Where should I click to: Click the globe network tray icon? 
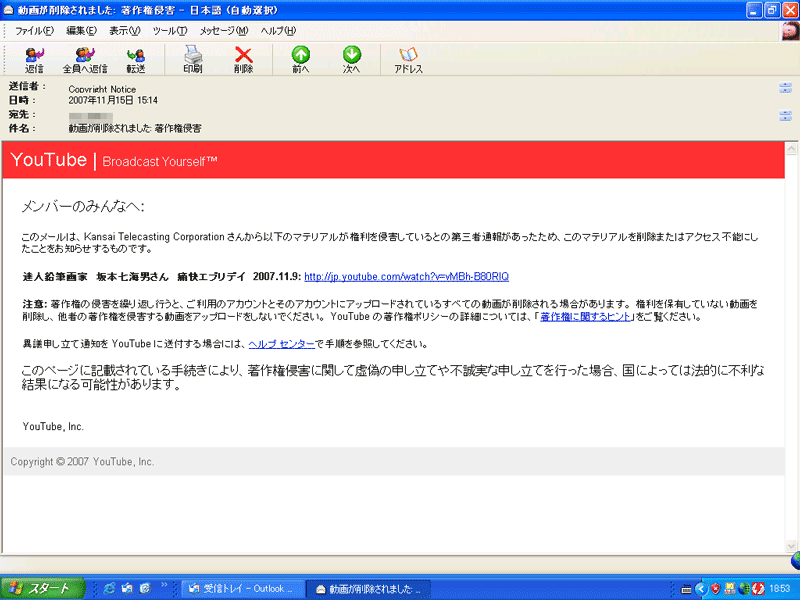point(744,589)
